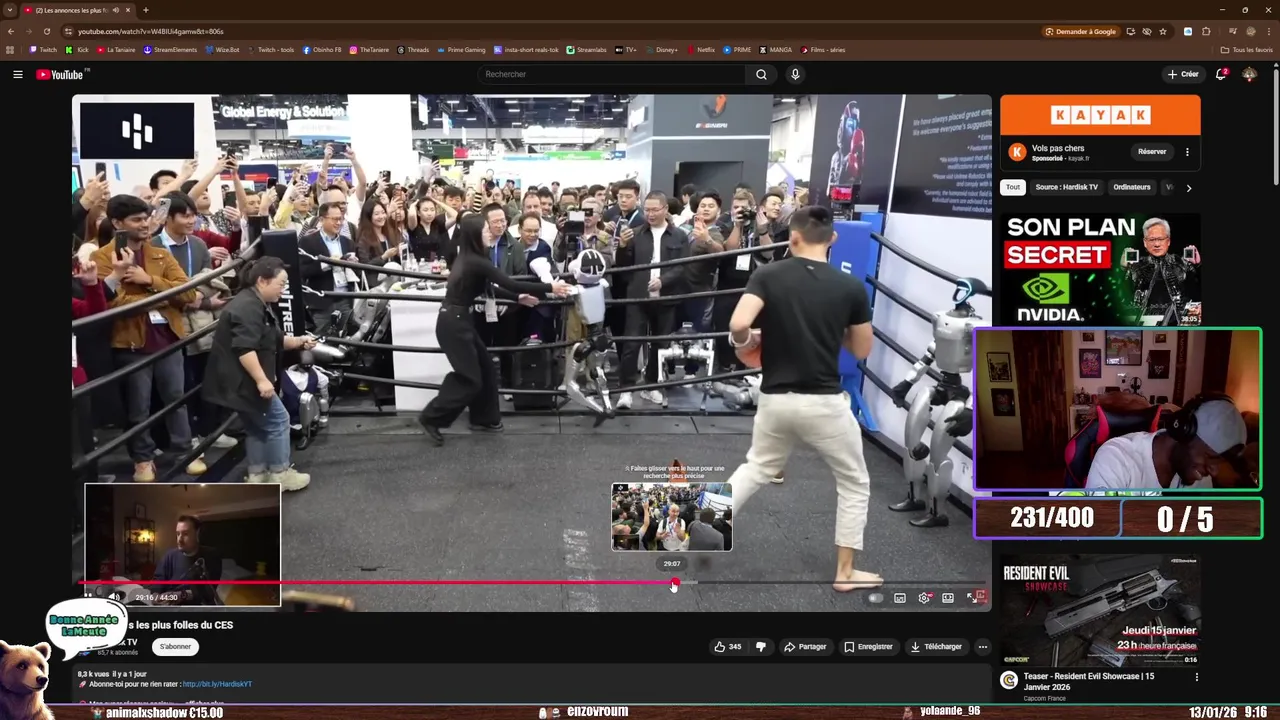The image size is (1280, 720).
Task: Open the bit.ly/HardiskYT description link
Action: coord(217,684)
